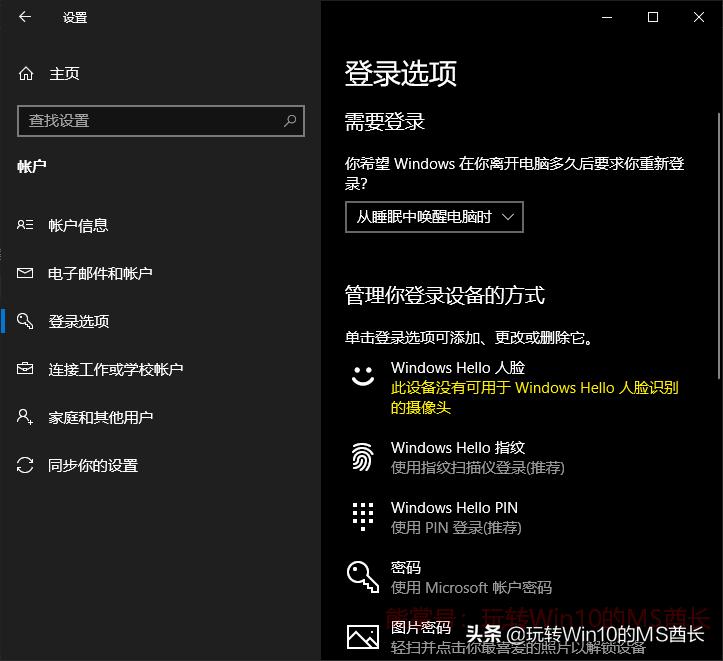Image resolution: width=723 pixels, height=661 pixels.
Task: Select 主页 in the sidebar
Action: tap(65, 73)
